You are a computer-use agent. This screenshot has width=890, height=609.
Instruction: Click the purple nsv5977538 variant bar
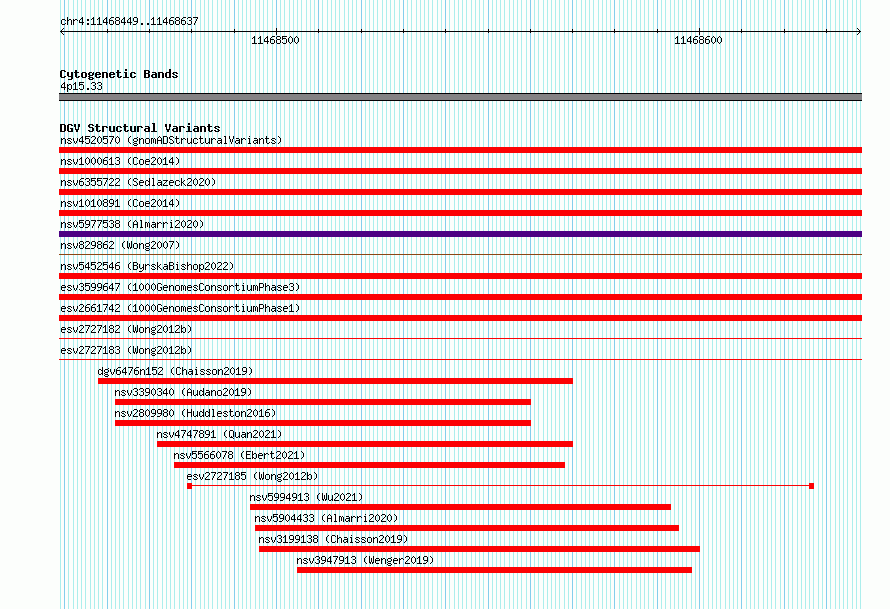coord(460,234)
